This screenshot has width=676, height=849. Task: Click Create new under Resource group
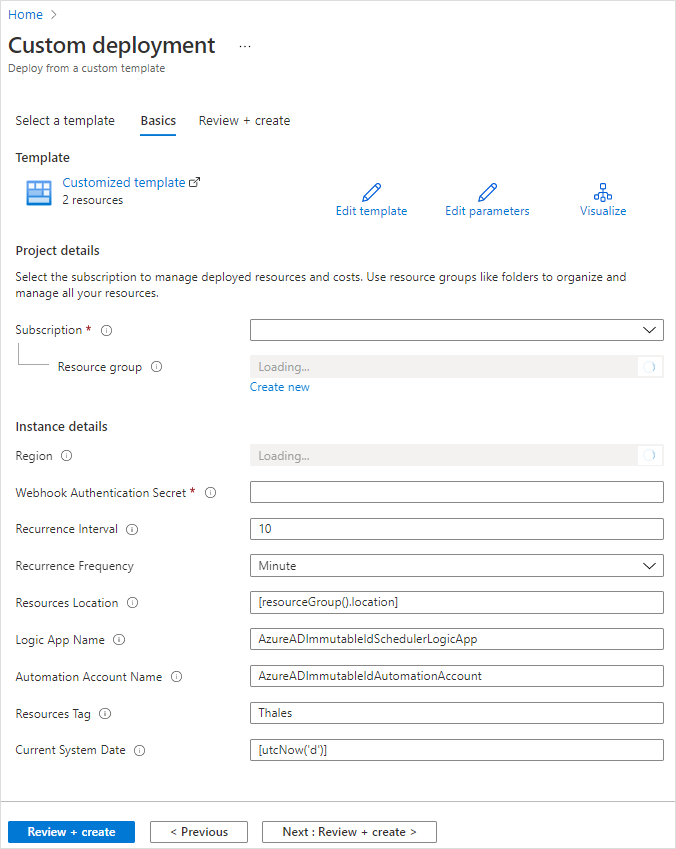coord(279,387)
